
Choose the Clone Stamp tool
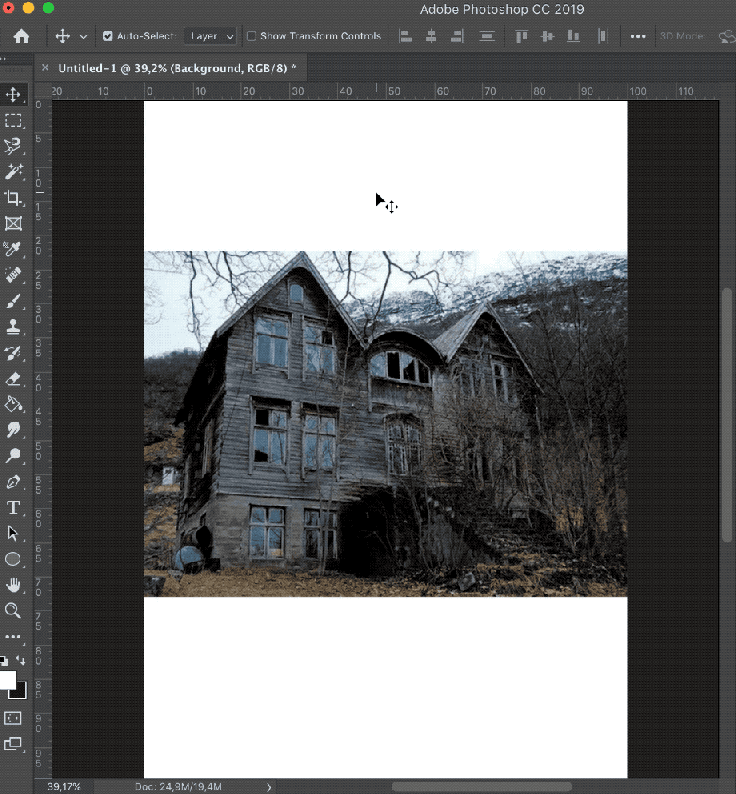14,327
